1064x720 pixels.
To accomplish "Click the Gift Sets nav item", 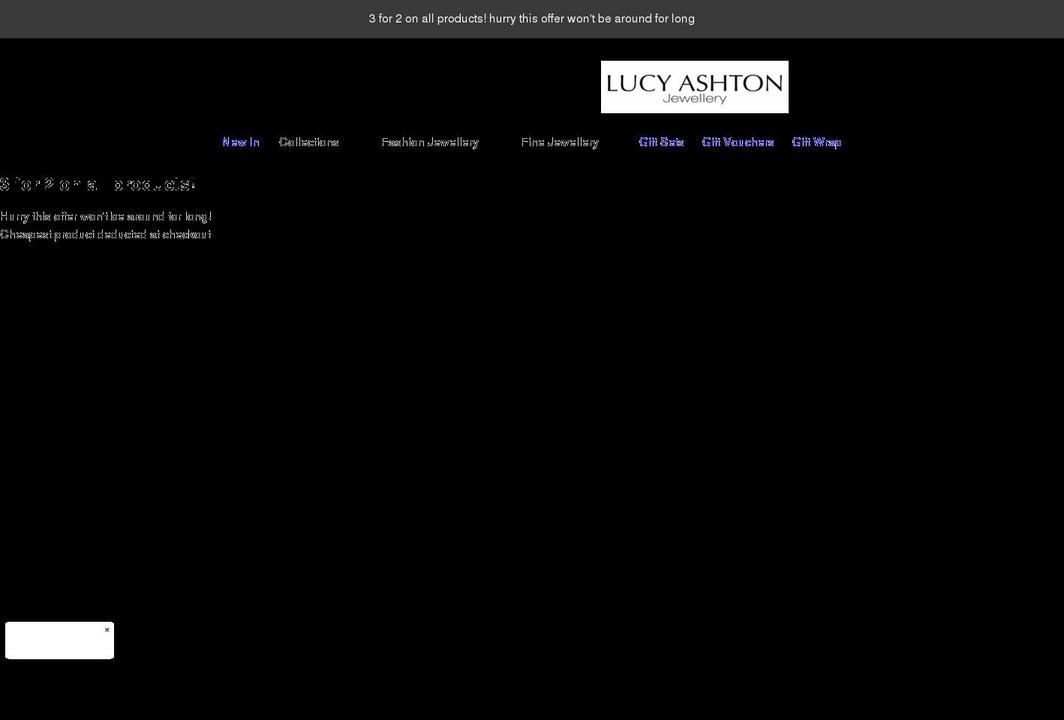I will coord(661,142).
